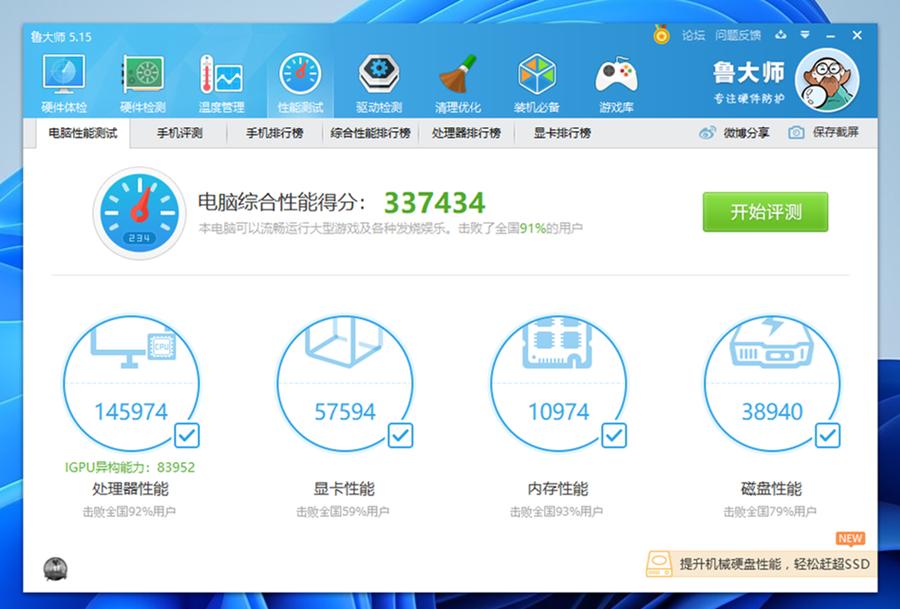
Task: Toggle the checkmark under 处理器性能 score
Action: [x=186, y=434]
